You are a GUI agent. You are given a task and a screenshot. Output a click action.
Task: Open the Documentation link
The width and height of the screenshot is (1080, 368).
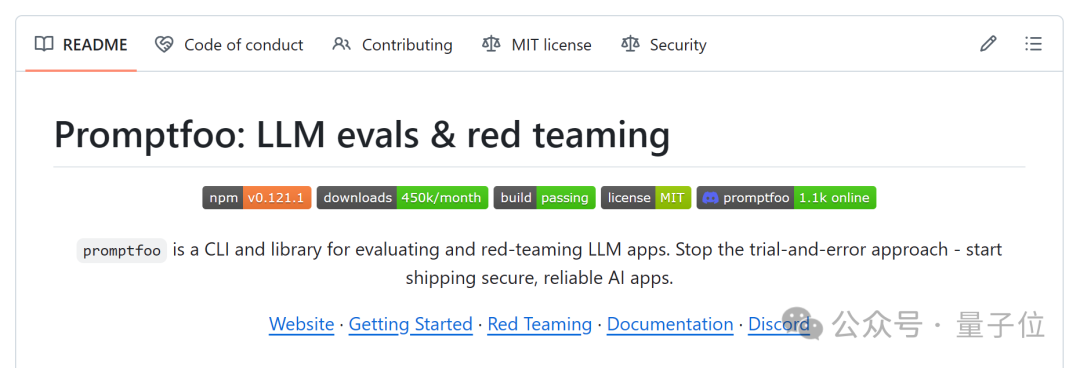pyautogui.click(x=670, y=324)
